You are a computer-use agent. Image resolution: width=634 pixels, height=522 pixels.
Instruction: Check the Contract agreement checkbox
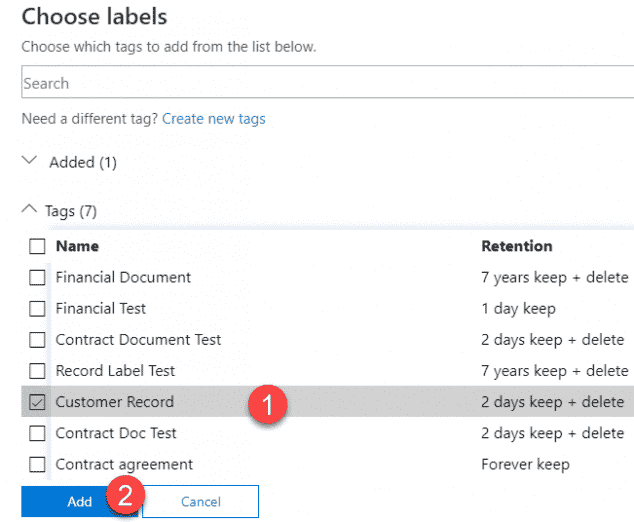click(x=37, y=464)
